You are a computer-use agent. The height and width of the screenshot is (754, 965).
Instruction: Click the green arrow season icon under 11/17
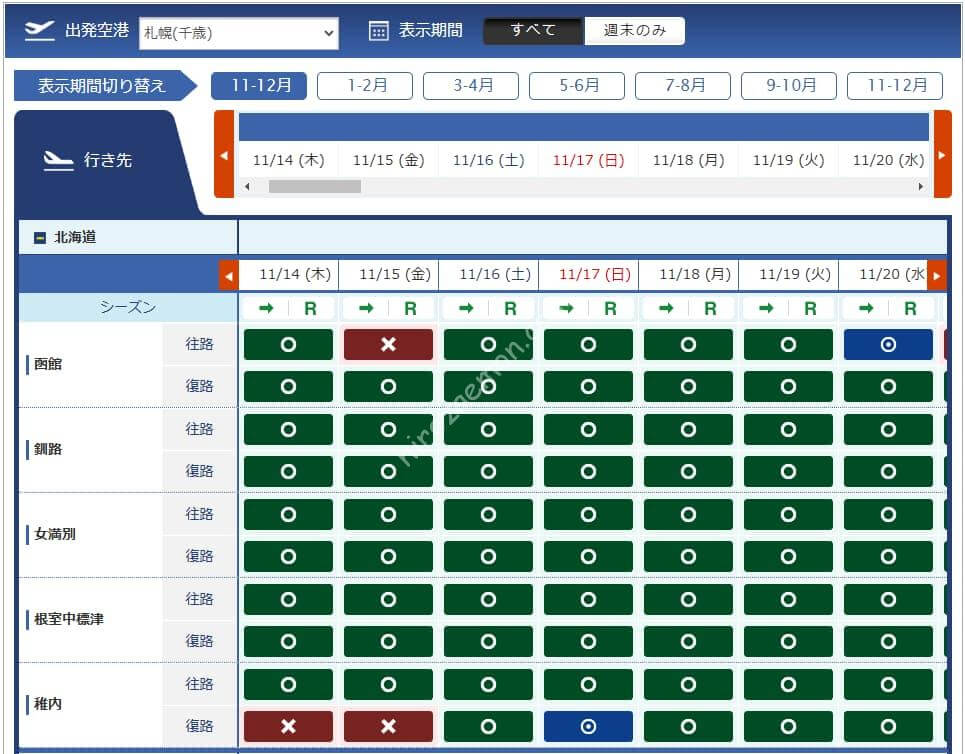(566, 308)
